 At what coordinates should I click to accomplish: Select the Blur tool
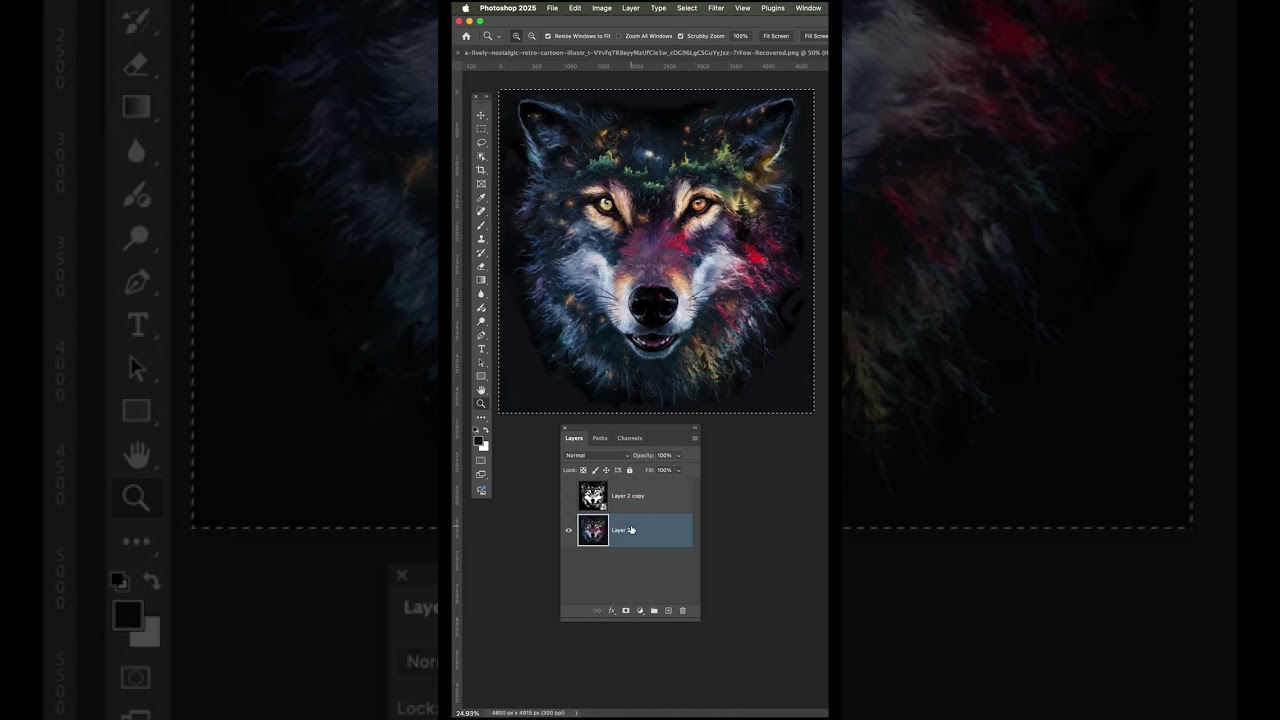tap(481, 294)
